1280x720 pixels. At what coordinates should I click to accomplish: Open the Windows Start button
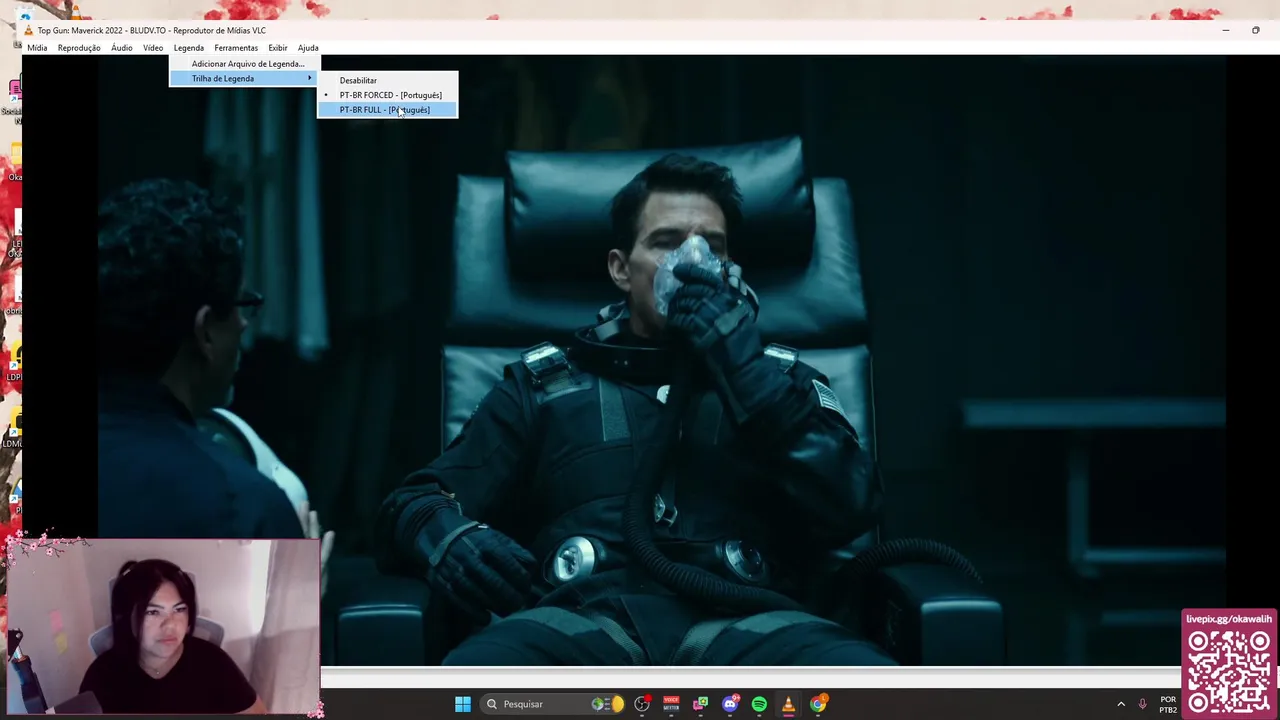click(x=463, y=704)
